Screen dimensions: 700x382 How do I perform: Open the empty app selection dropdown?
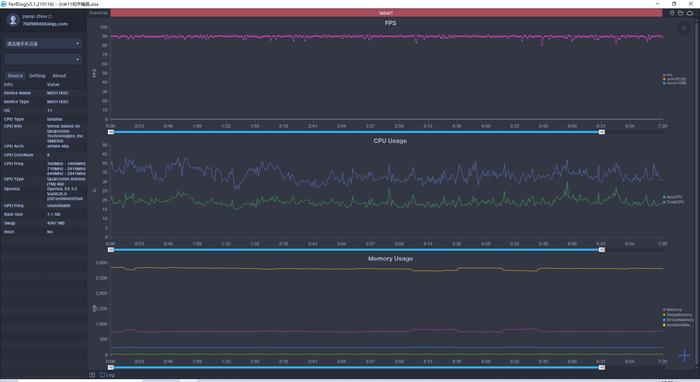[43, 59]
